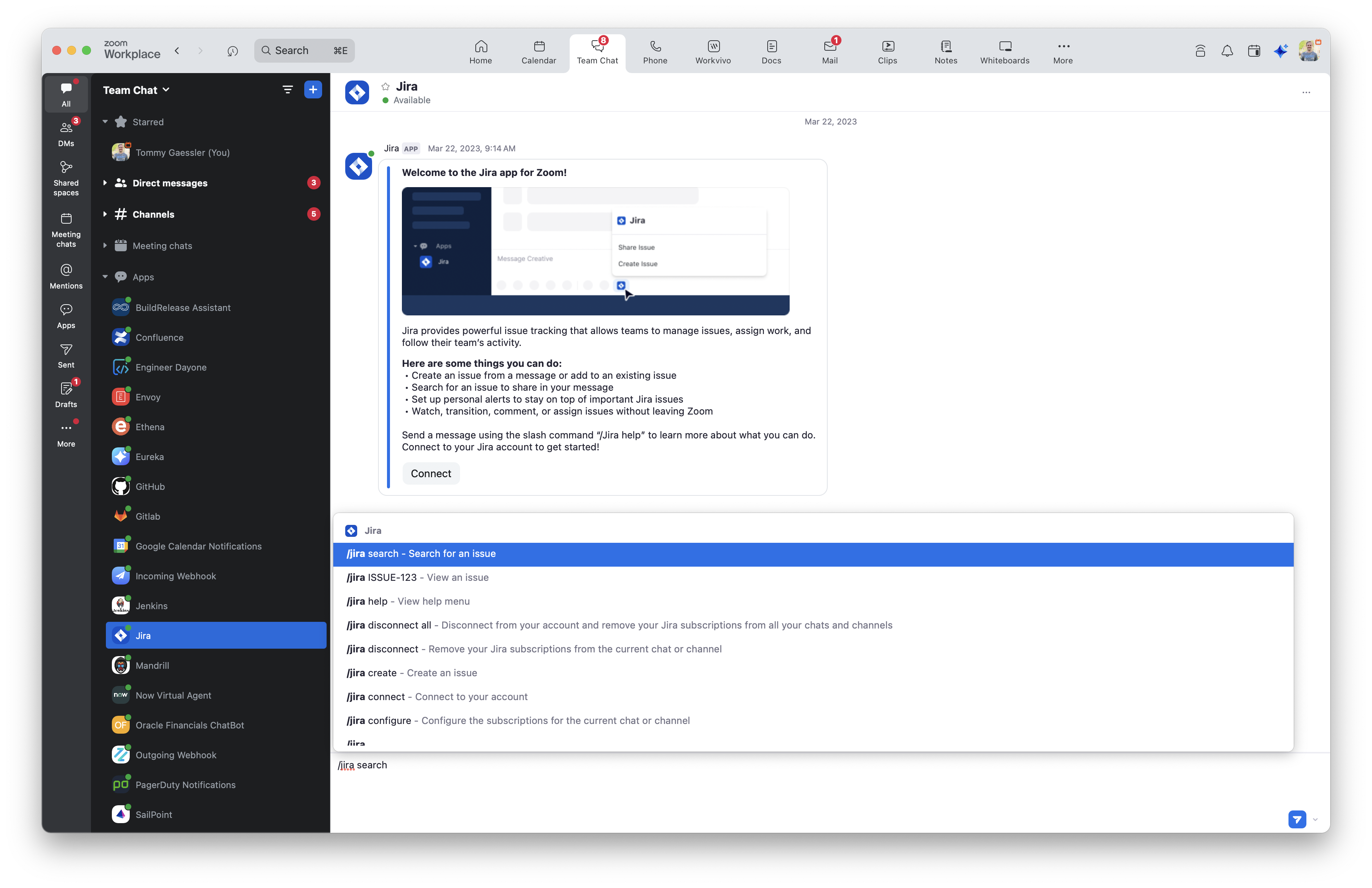Open the new chat plus button
The height and width of the screenshot is (888, 1372).
pos(312,89)
